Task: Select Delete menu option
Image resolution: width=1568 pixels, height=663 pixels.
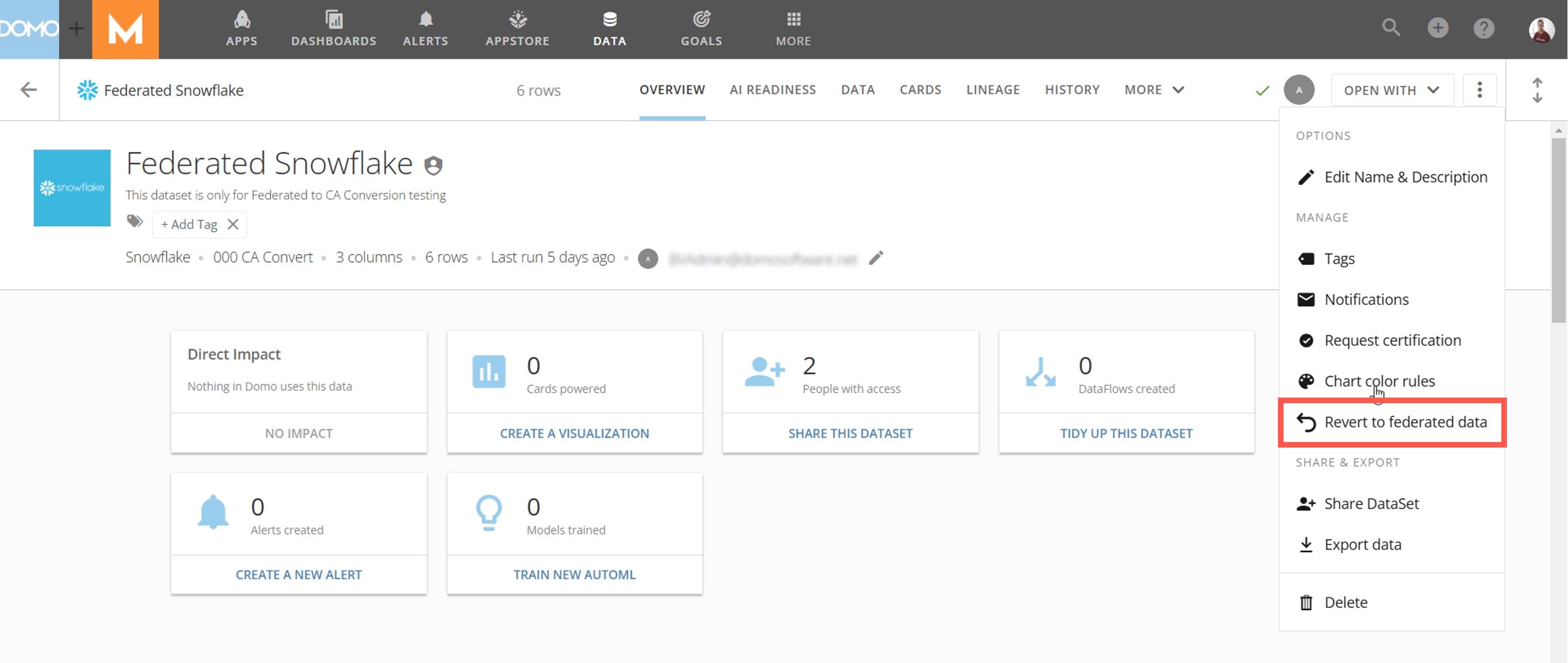Action: [x=1391, y=602]
